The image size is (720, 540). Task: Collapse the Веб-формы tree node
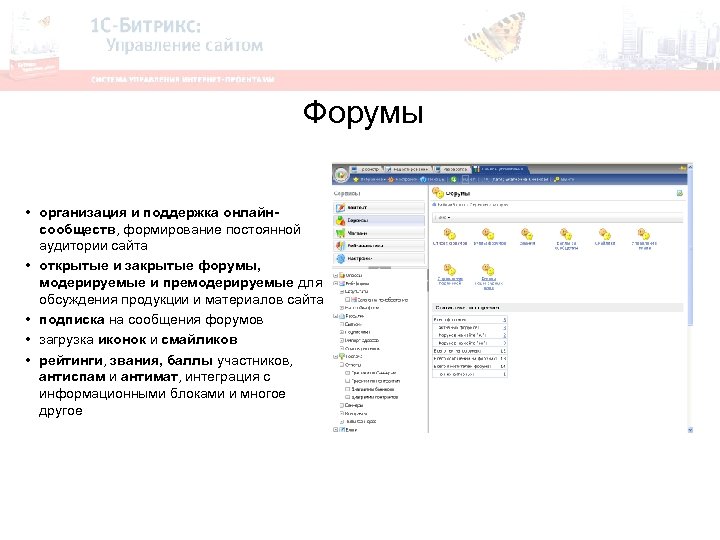point(336,284)
